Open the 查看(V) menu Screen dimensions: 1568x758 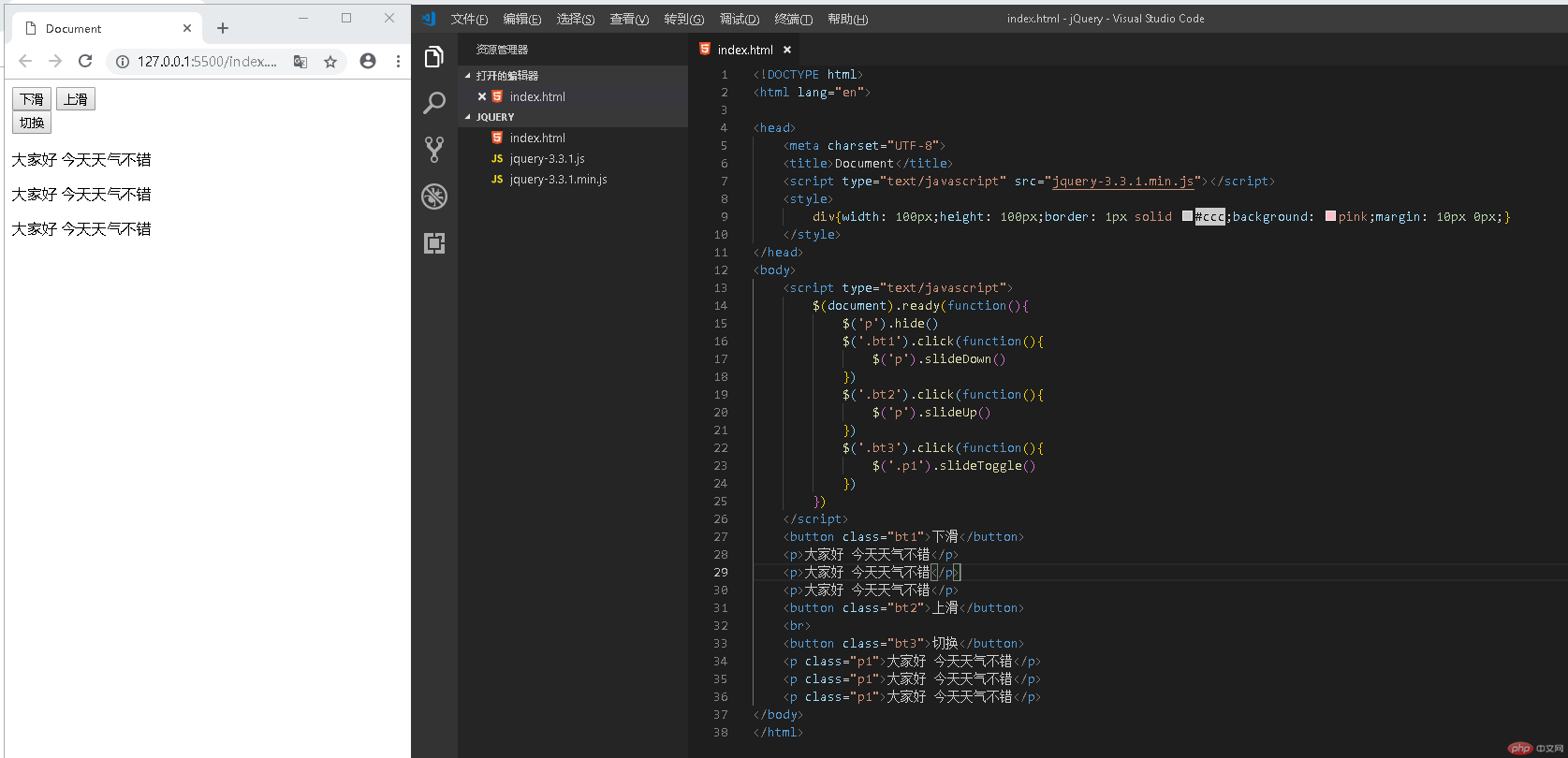(x=629, y=19)
